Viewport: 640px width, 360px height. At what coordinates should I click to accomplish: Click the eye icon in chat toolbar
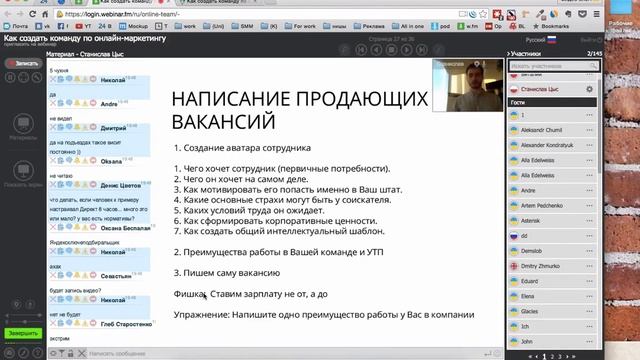pos(53,353)
